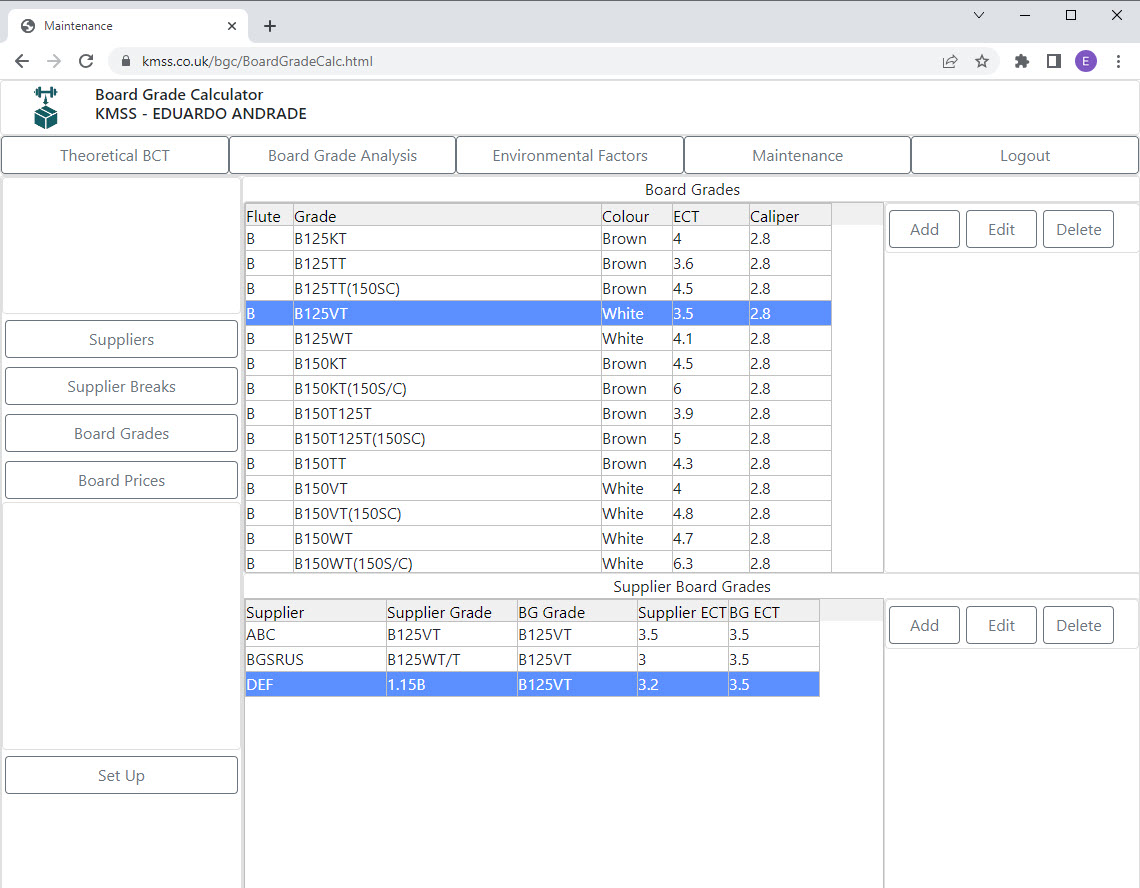
Task: Select the DEF supplier row
Action: click(532, 684)
